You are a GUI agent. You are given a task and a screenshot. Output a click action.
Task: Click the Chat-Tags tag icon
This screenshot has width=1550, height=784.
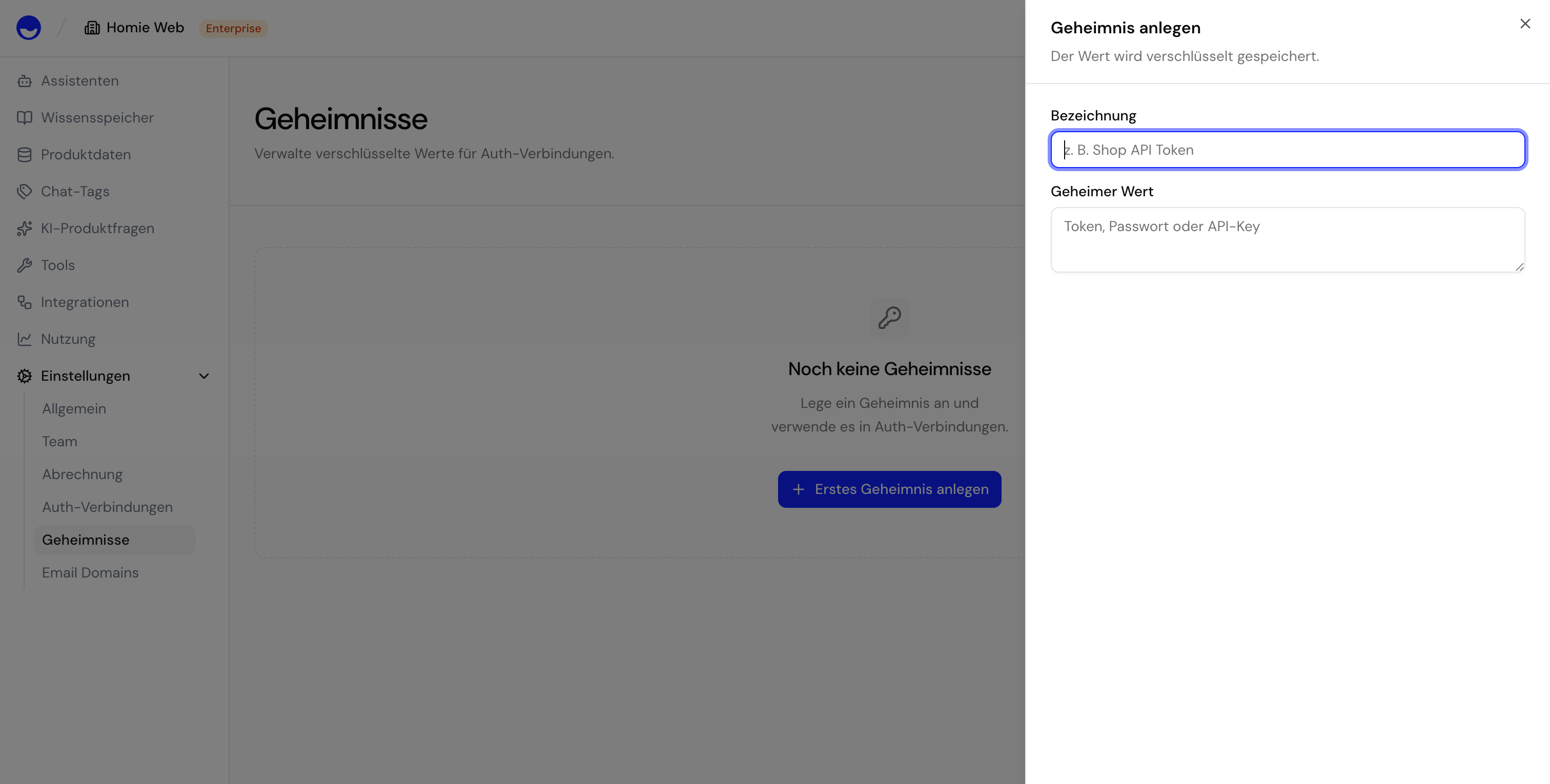point(25,191)
